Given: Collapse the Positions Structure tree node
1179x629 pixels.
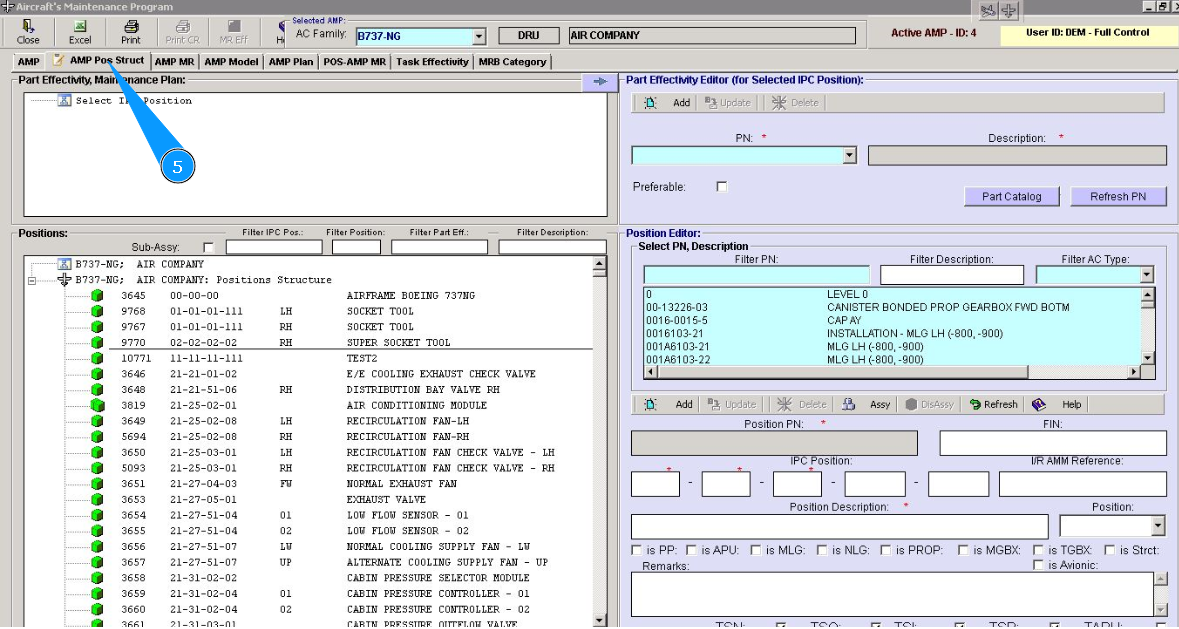Looking at the screenshot, I should pyautogui.click(x=33, y=280).
